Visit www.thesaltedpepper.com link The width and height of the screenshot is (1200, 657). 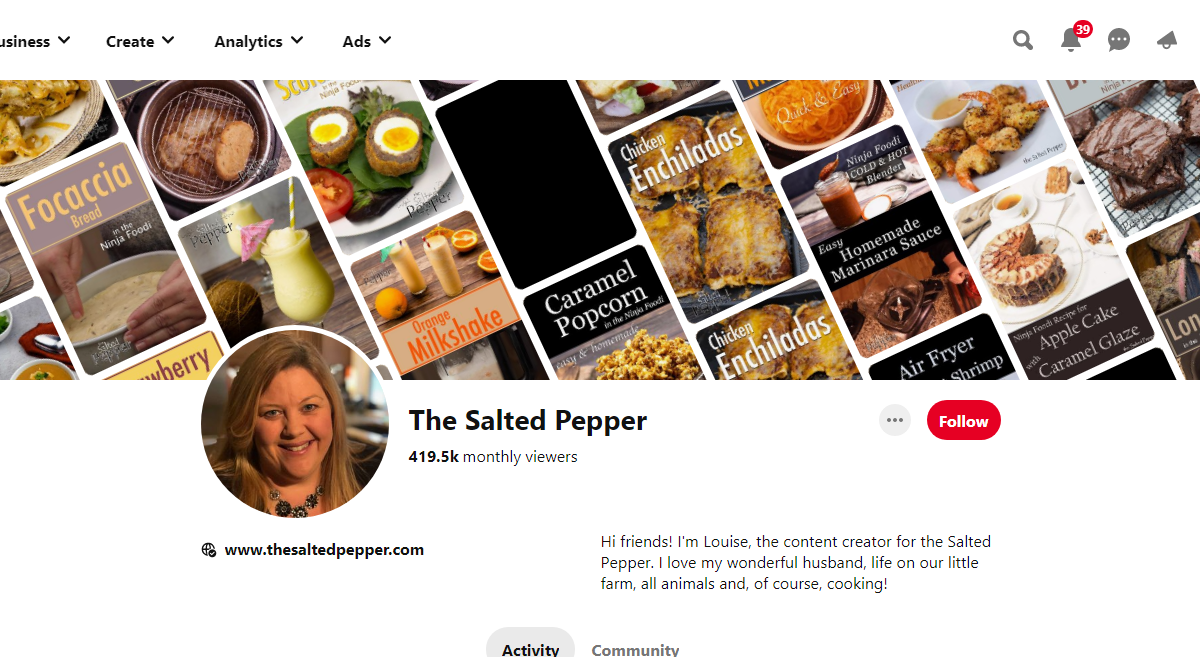[324, 549]
